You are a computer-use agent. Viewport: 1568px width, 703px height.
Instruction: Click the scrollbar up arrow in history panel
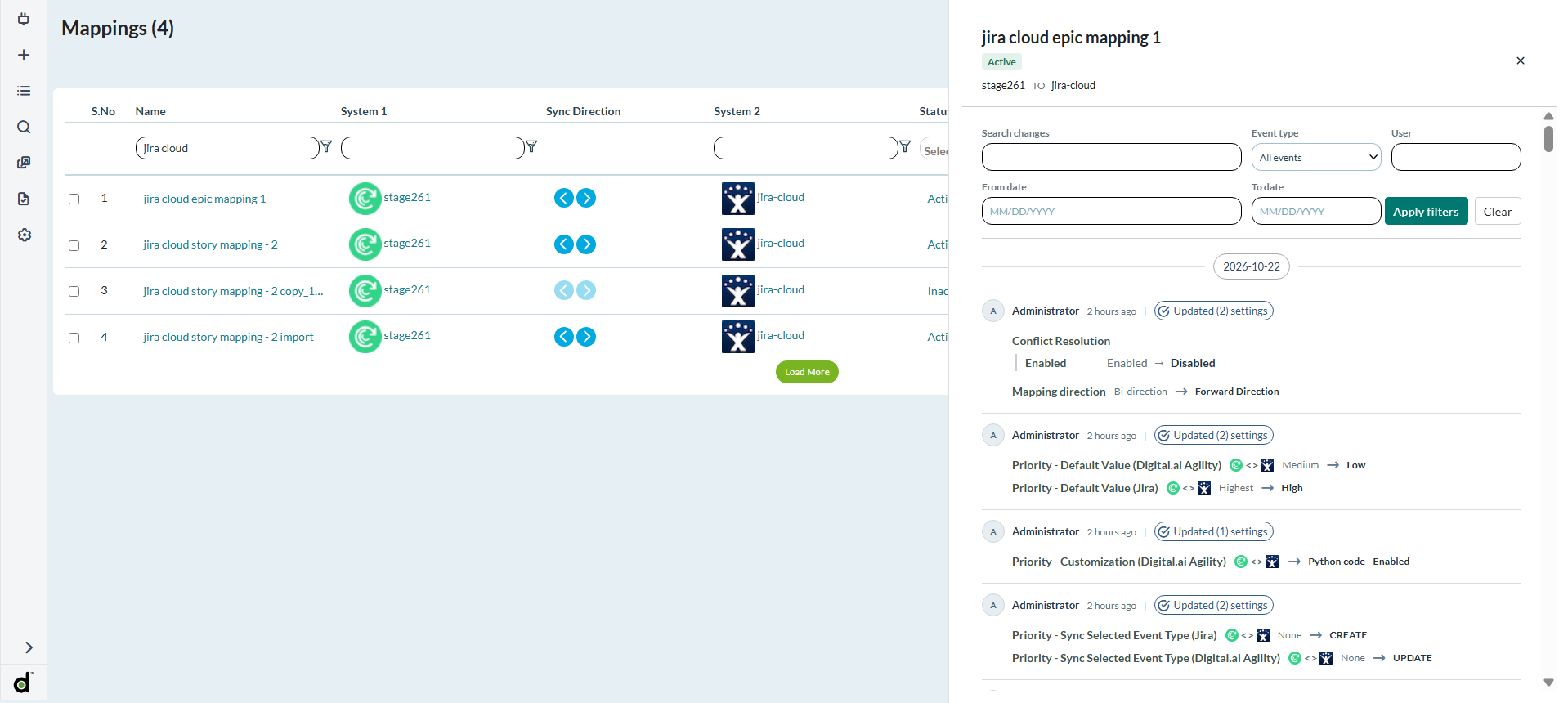(x=1548, y=116)
